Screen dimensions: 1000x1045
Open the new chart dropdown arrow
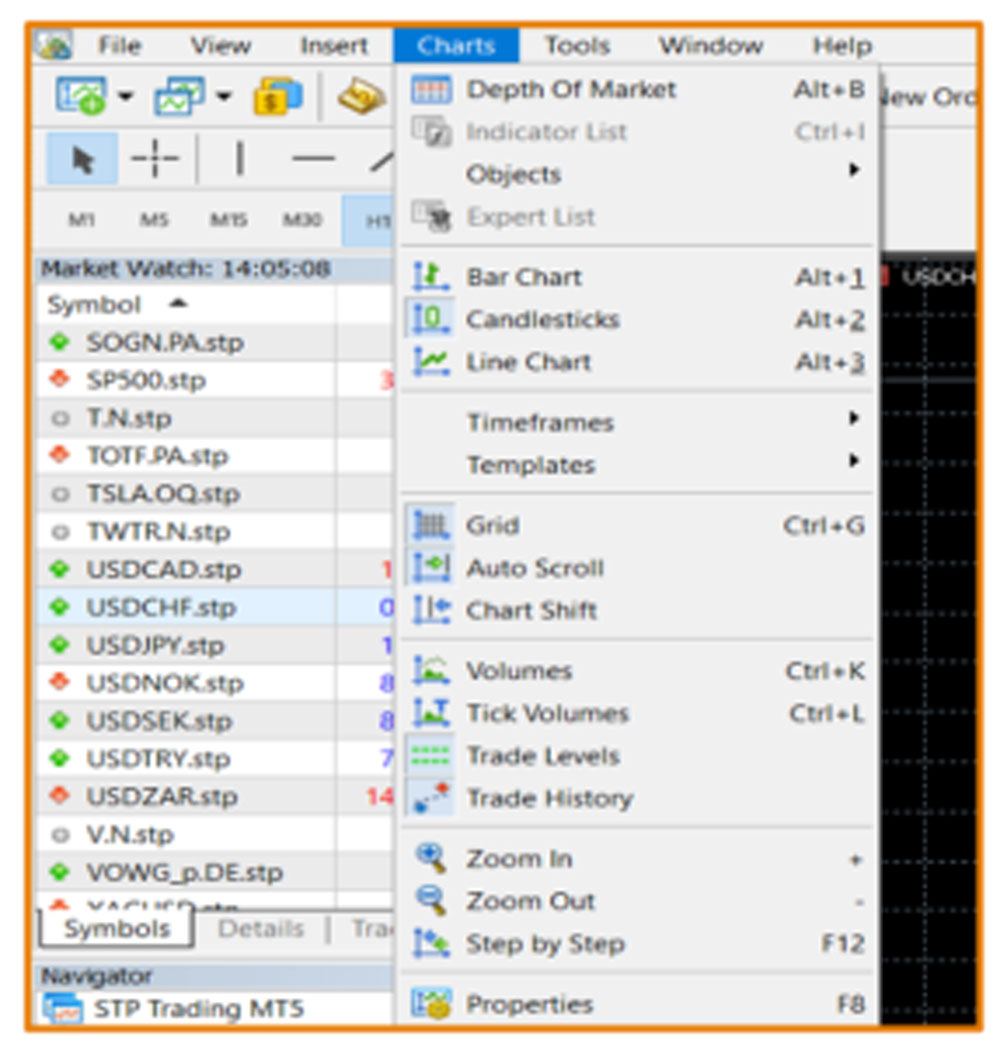pos(125,96)
